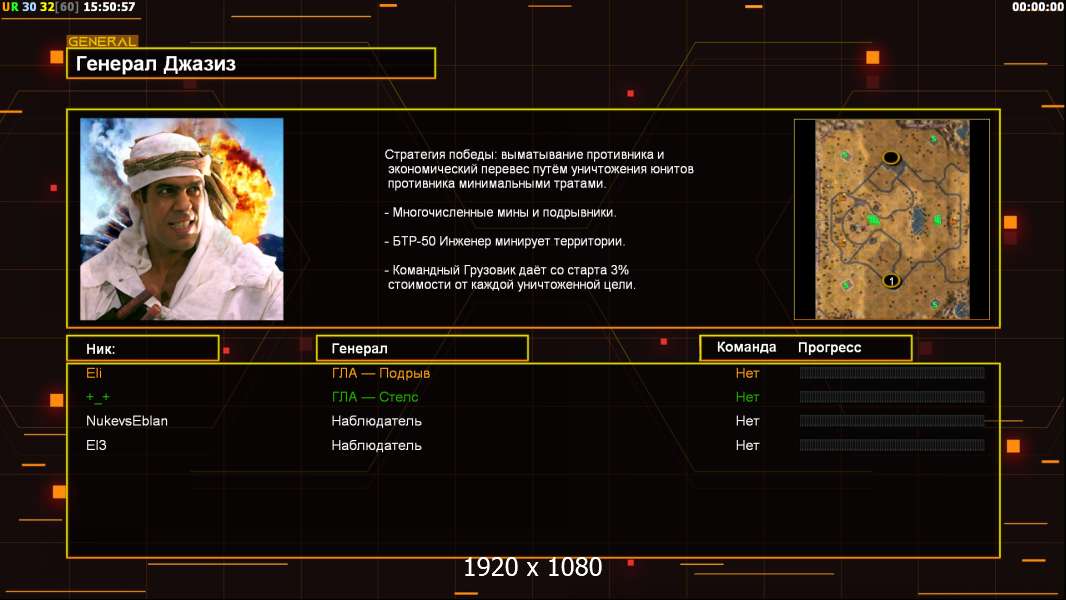Select the black start marker at top of map
The image size is (1066, 600).
(891, 158)
